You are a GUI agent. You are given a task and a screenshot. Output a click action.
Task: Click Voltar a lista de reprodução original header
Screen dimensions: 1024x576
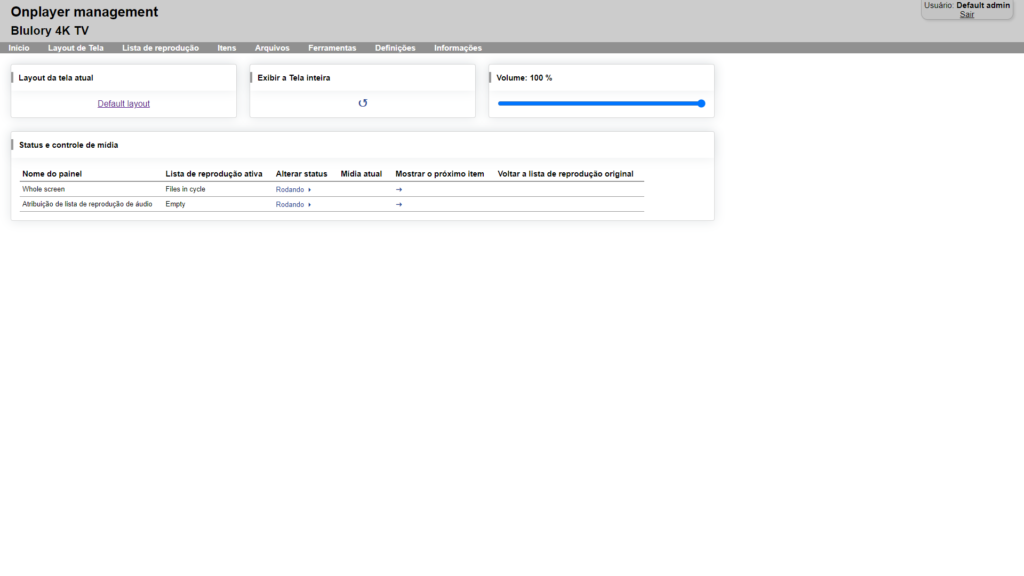(x=566, y=174)
